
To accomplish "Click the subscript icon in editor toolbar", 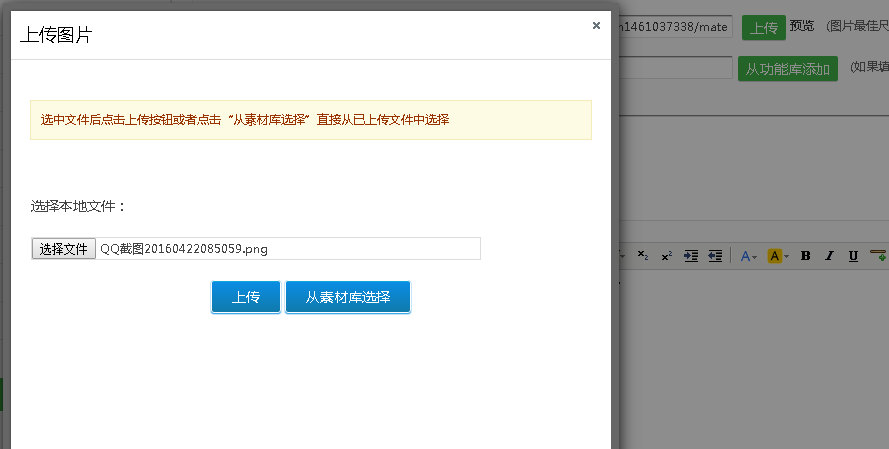I will (x=643, y=256).
